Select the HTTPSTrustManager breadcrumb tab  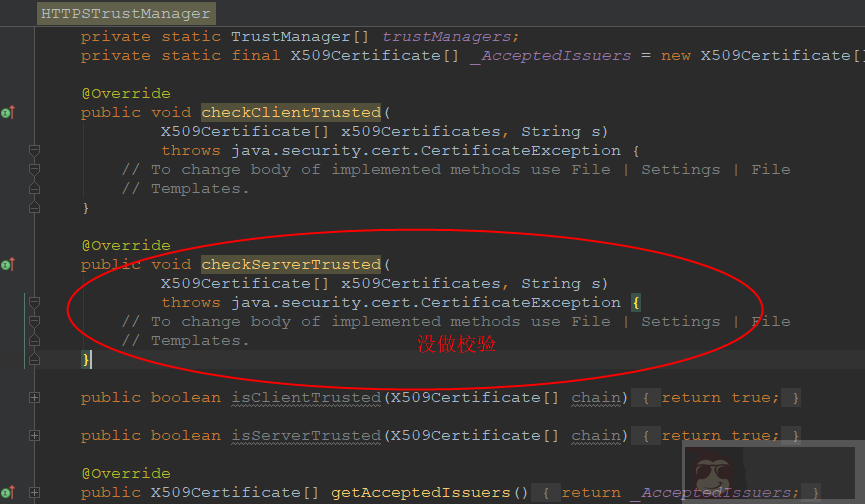click(126, 14)
